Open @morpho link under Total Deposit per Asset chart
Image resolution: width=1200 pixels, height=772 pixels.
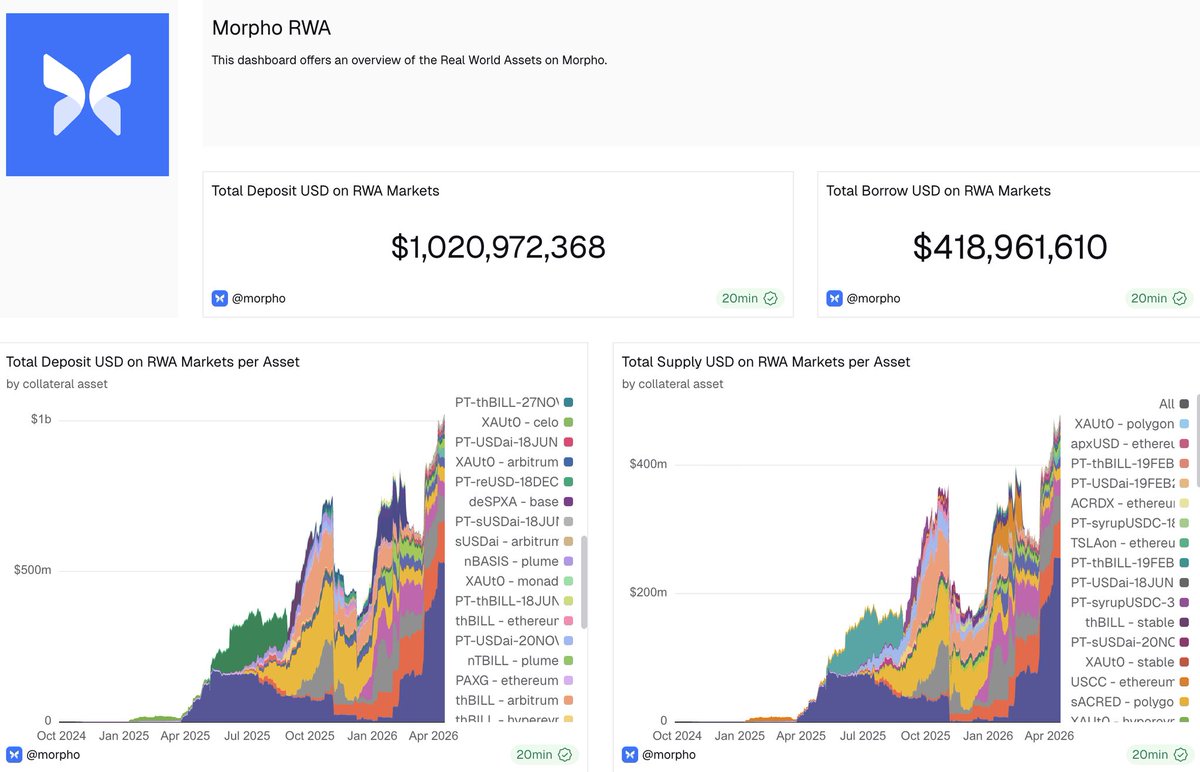(x=53, y=755)
